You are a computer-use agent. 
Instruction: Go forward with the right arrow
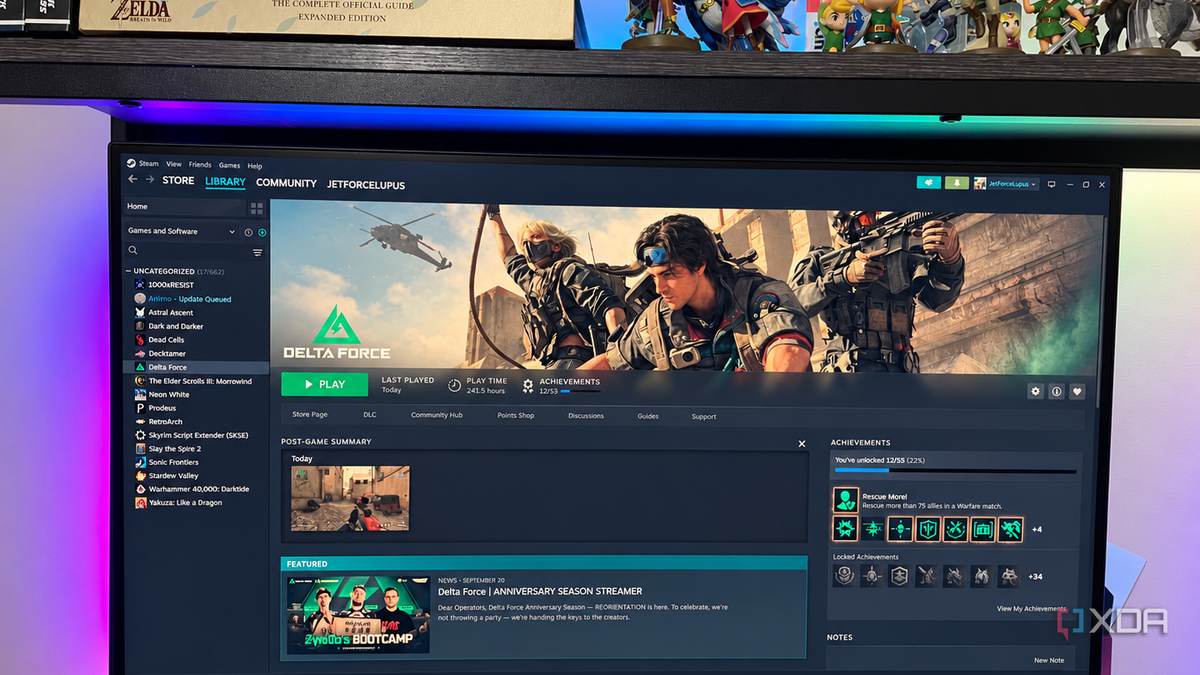point(150,180)
